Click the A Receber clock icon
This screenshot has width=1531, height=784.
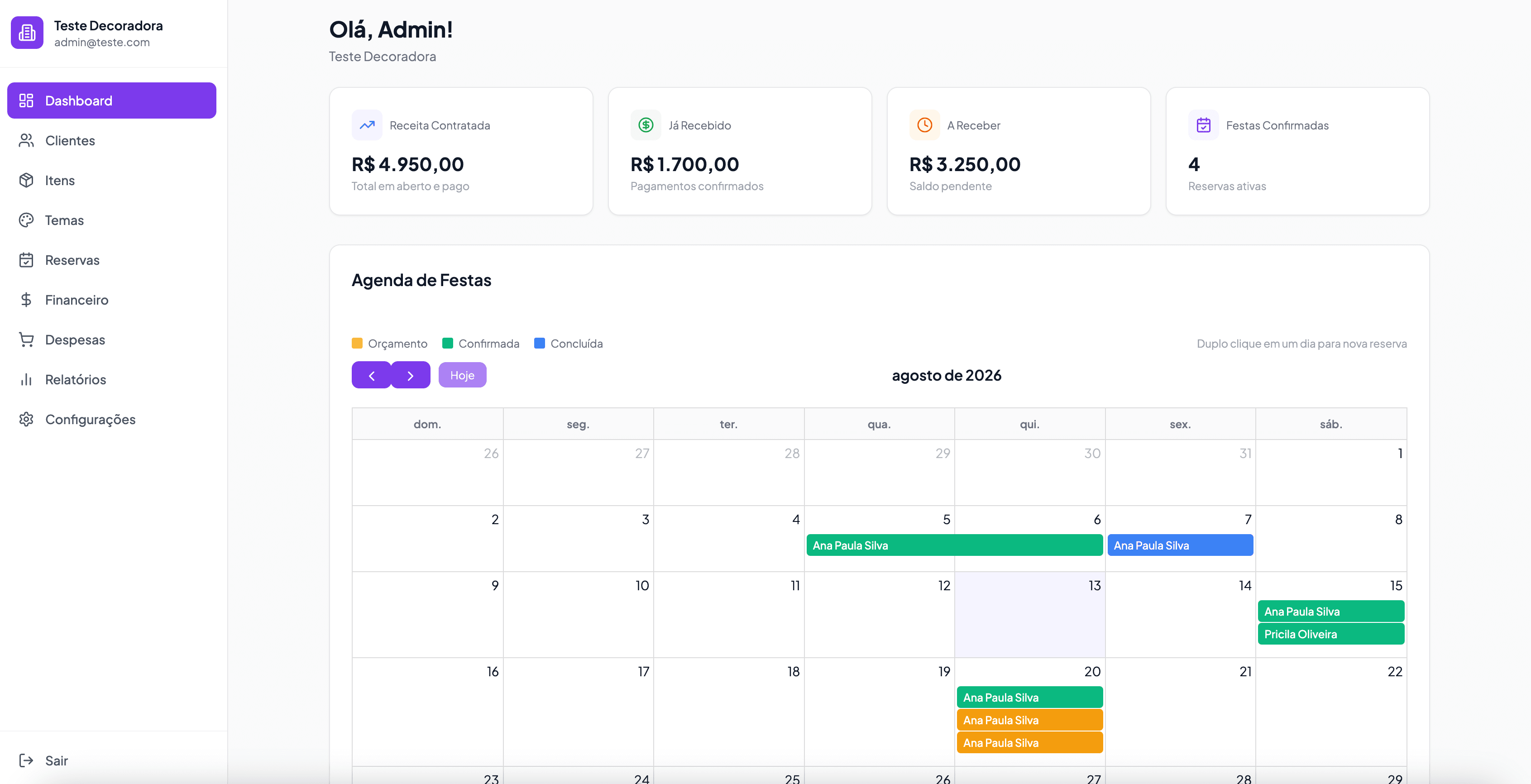[x=924, y=125]
